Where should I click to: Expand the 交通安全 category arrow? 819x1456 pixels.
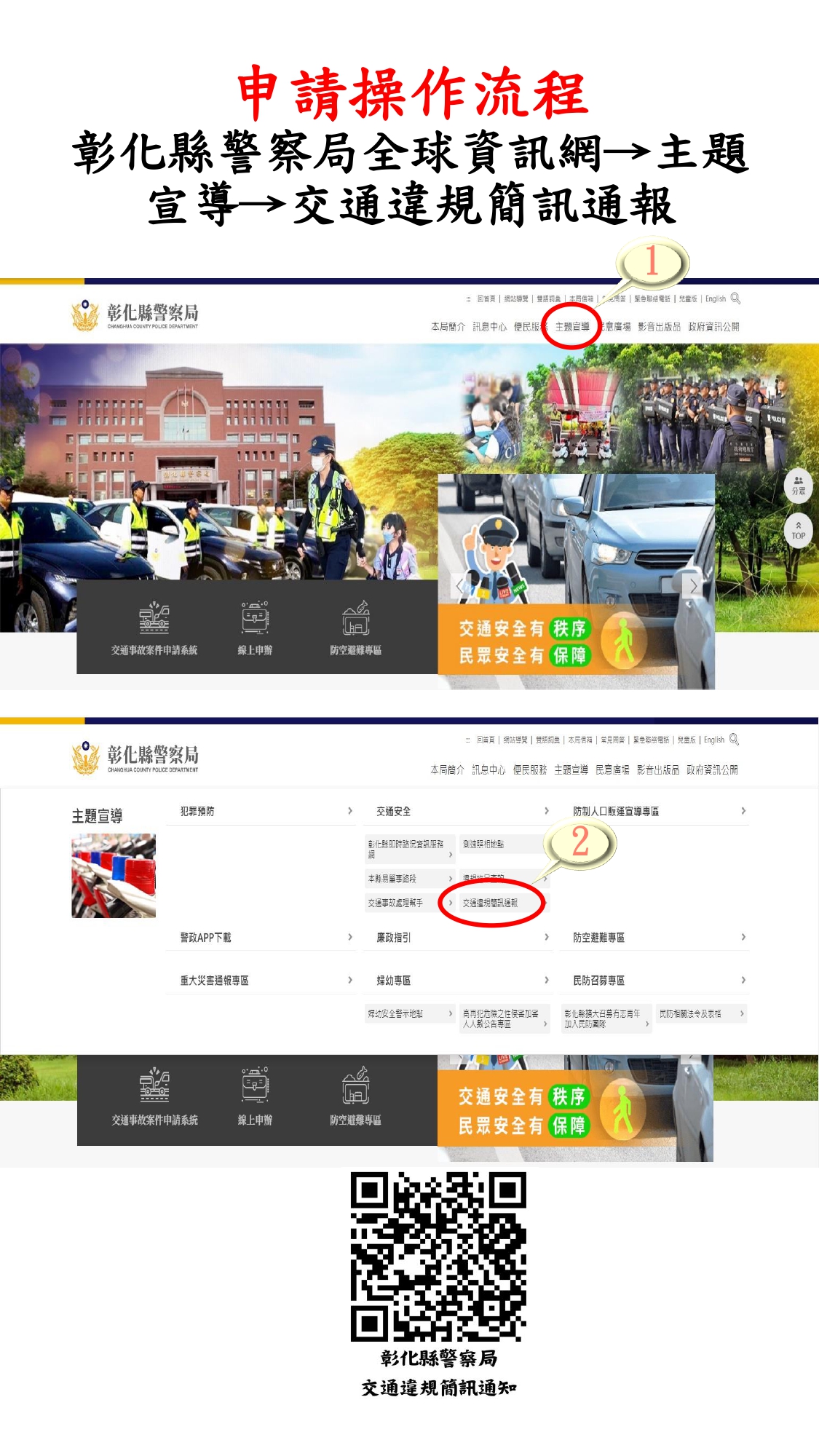point(547,811)
